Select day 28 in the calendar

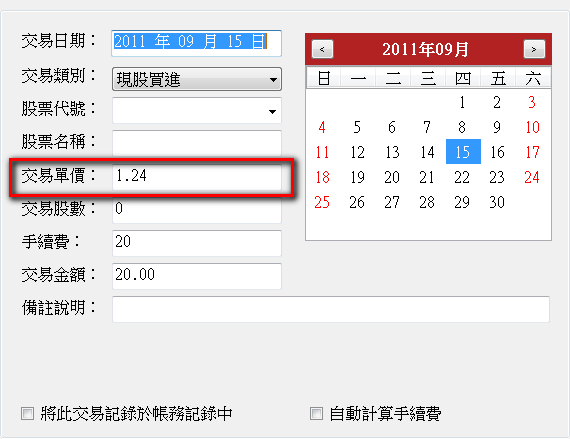(x=427, y=202)
